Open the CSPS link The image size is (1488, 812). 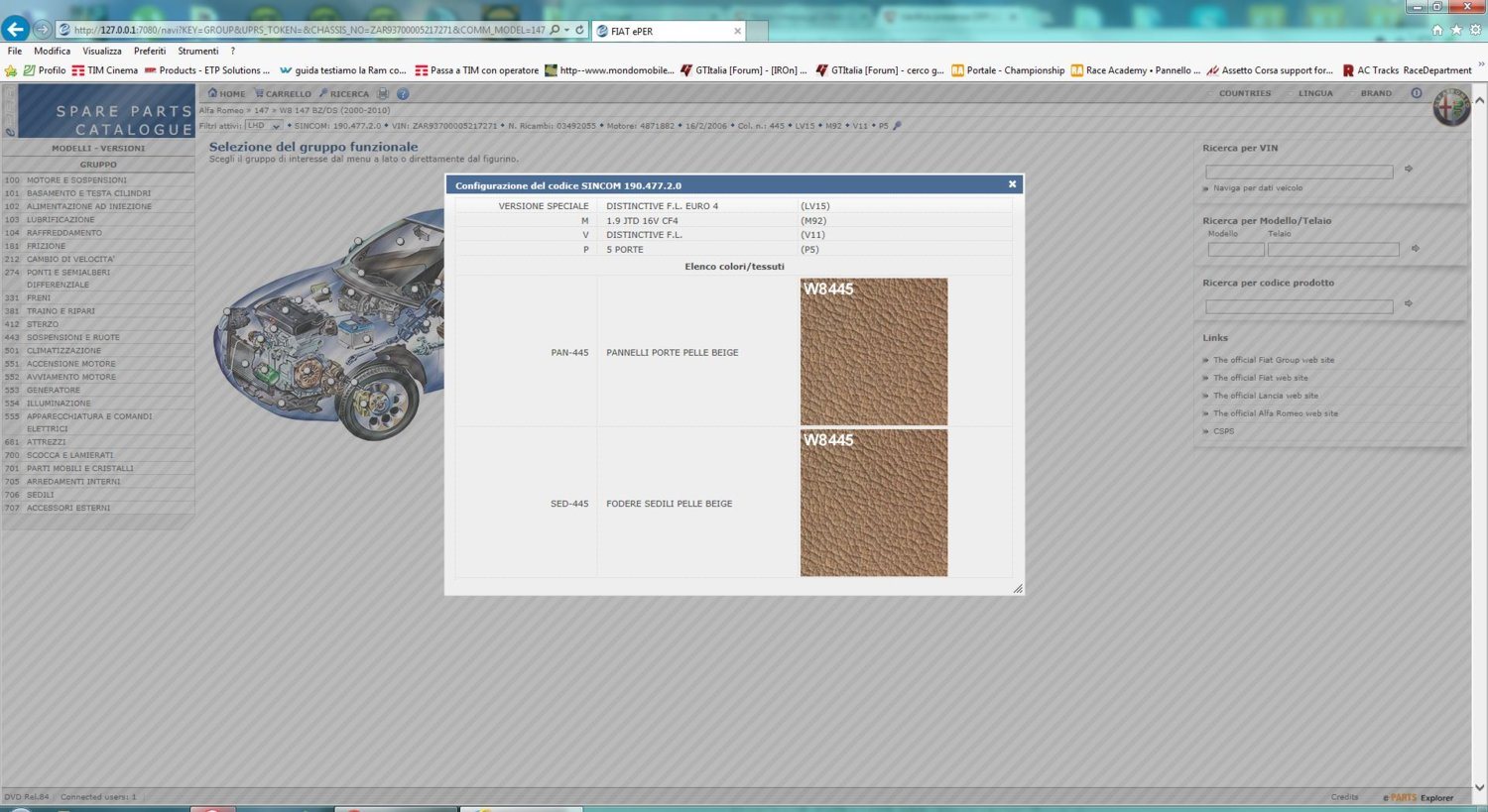(x=1224, y=431)
